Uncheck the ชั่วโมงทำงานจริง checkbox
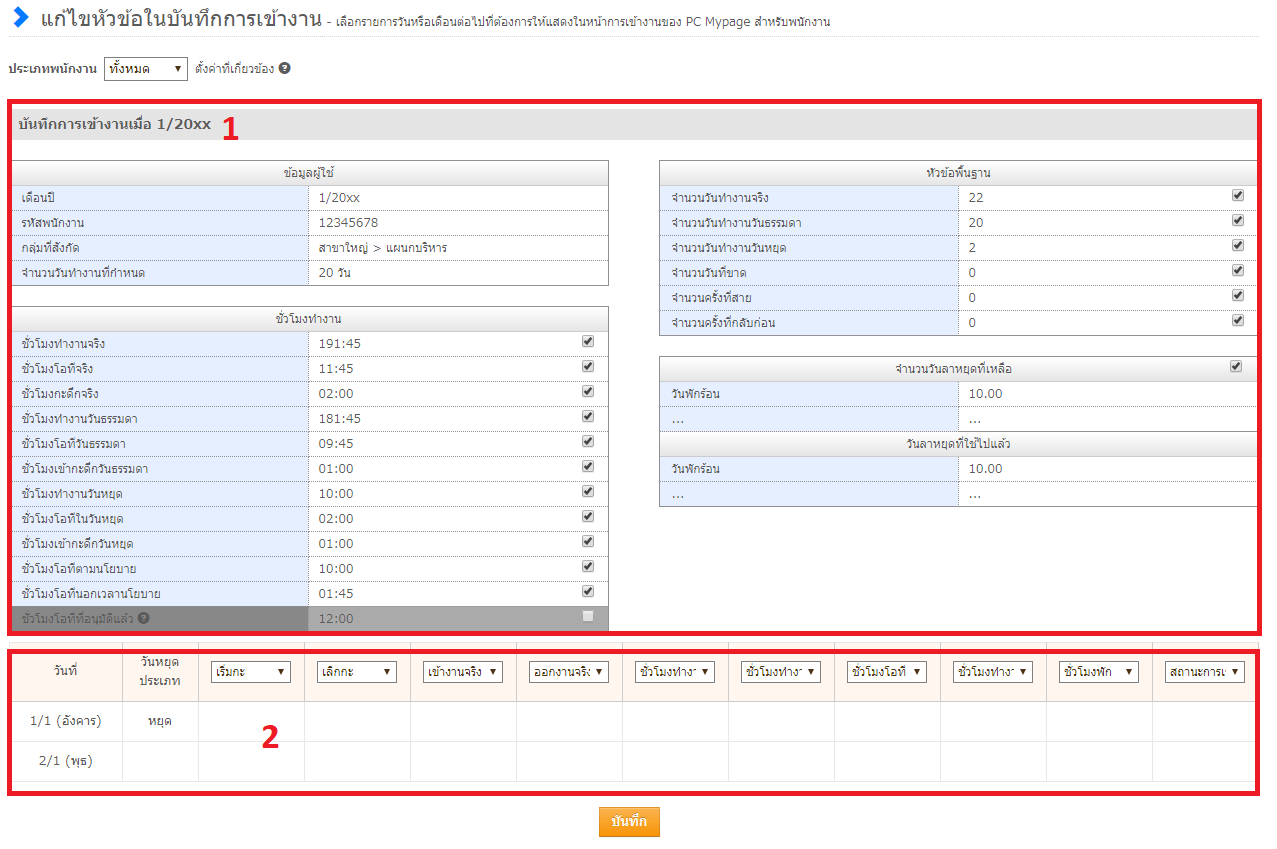 (x=588, y=341)
